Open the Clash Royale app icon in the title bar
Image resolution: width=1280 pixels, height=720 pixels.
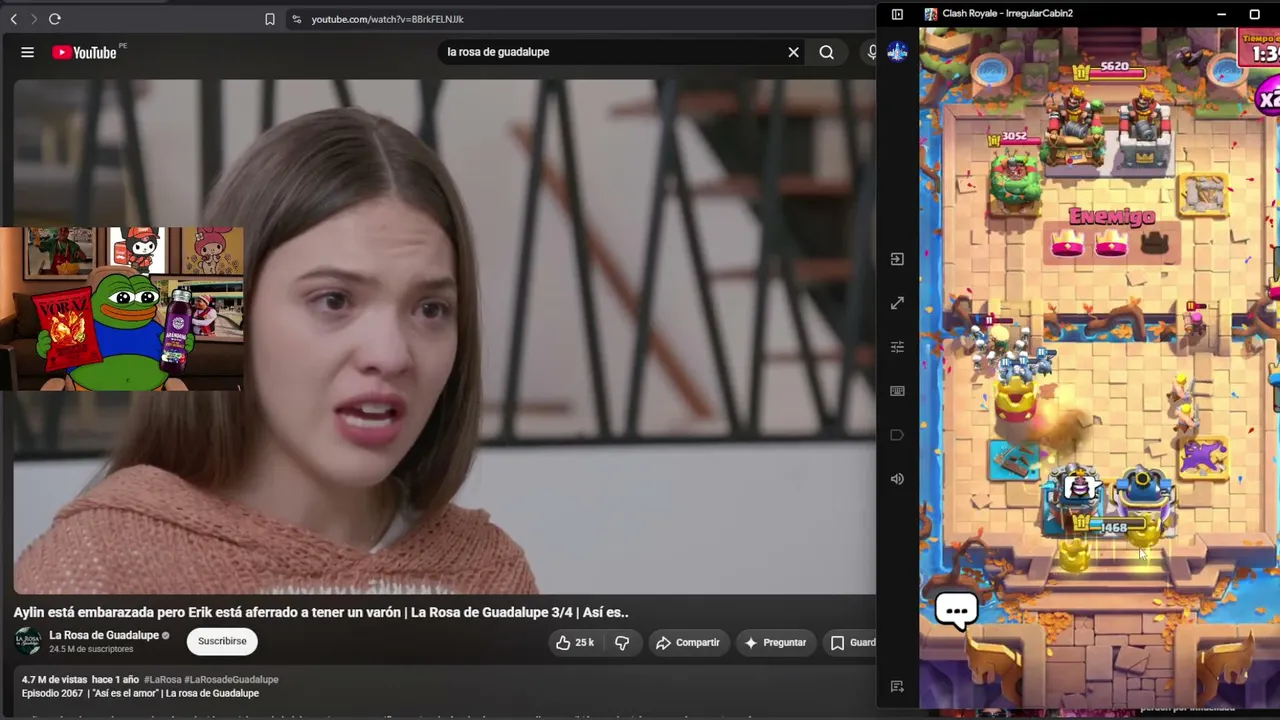point(931,14)
